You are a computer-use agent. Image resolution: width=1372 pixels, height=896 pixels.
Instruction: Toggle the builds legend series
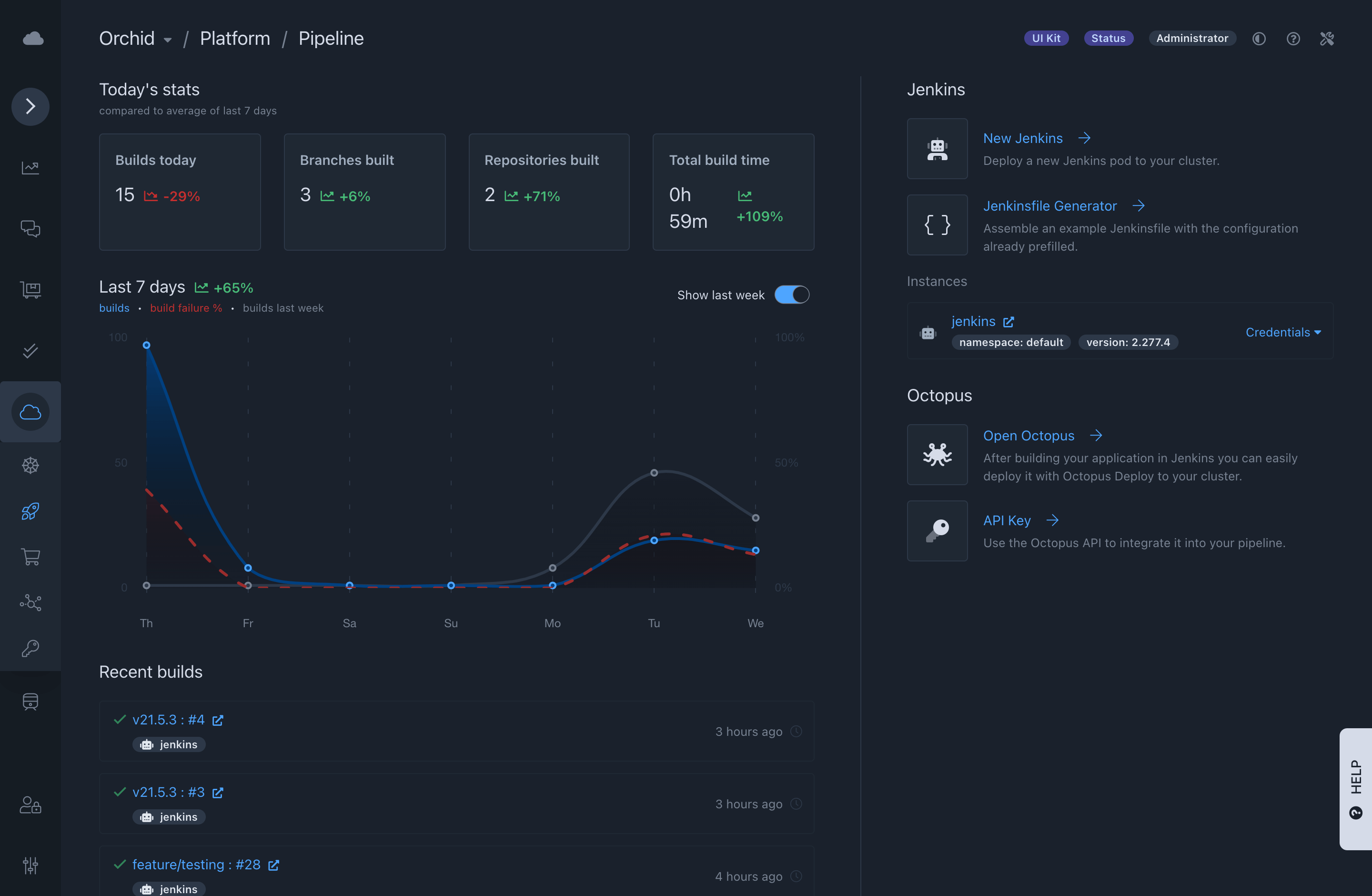pos(114,308)
